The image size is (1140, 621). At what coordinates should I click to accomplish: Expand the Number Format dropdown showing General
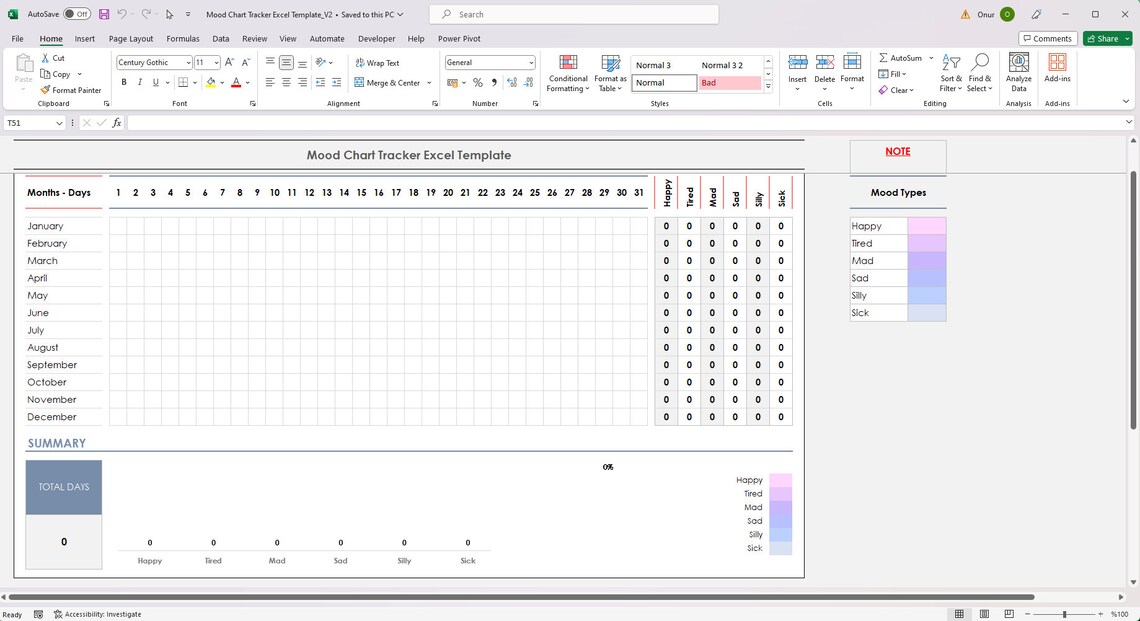pos(529,62)
